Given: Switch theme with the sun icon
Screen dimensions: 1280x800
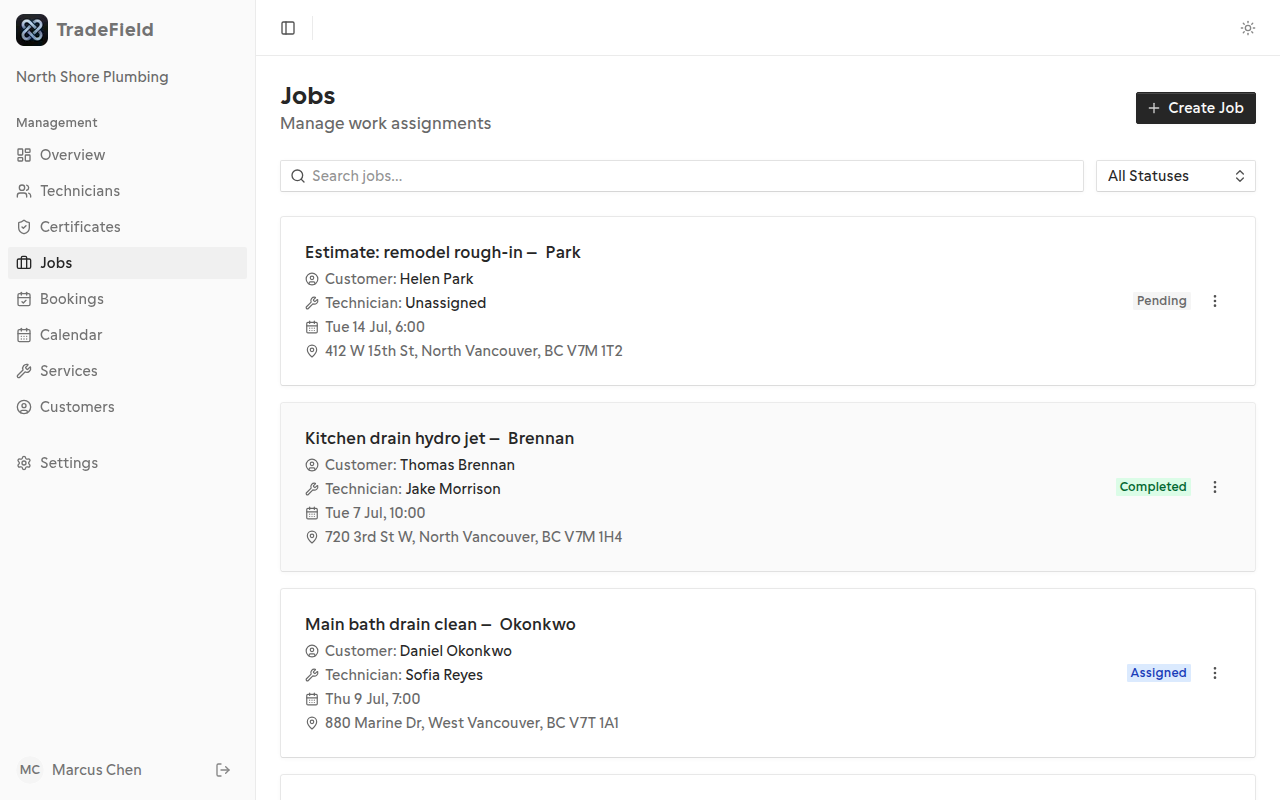Looking at the screenshot, I should click(x=1248, y=28).
